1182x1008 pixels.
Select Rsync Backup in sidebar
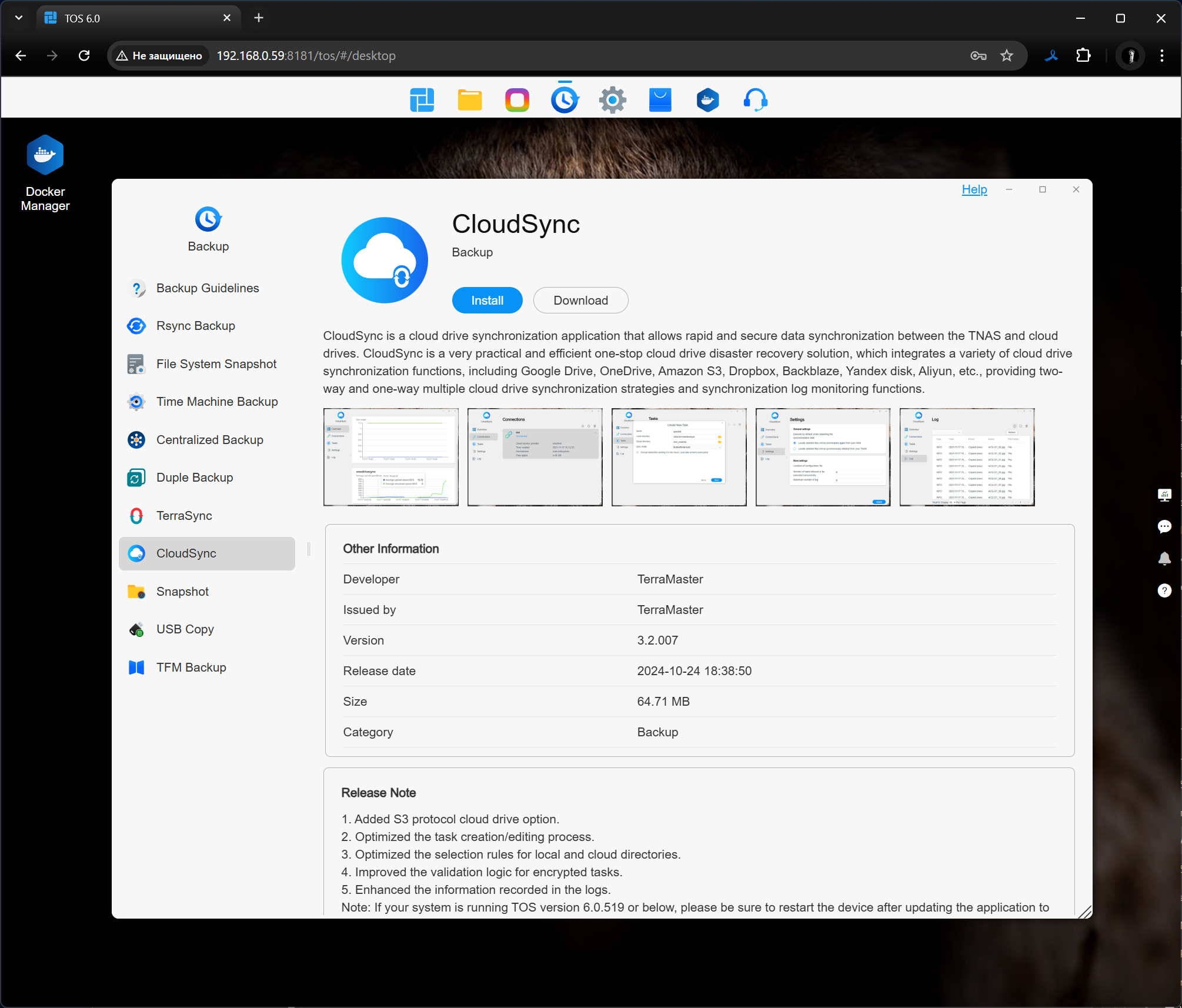[x=195, y=326]
